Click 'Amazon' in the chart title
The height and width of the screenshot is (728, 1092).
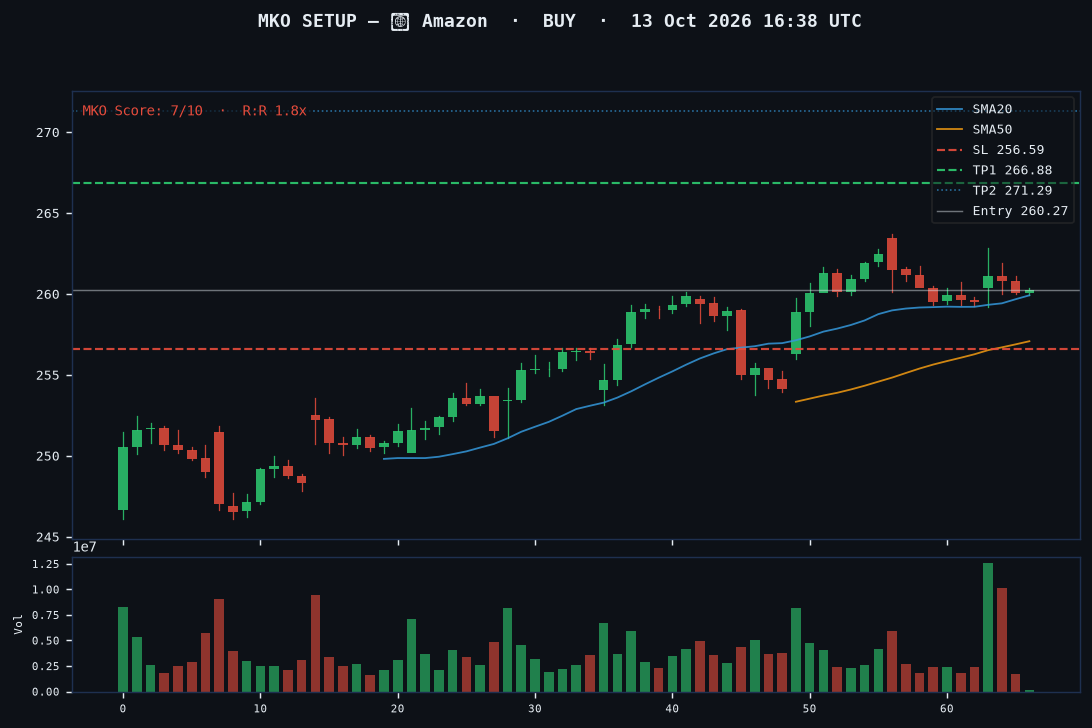[x=455, y=21]
